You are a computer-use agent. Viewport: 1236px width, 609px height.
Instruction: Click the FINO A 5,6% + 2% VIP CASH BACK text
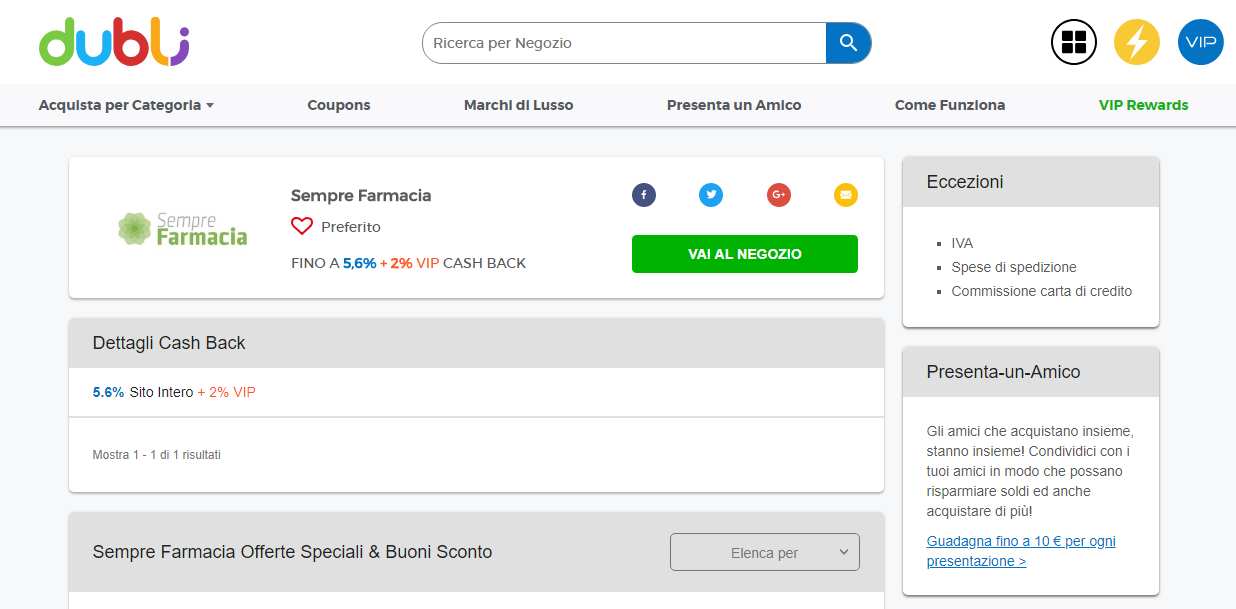coord(408,263)
